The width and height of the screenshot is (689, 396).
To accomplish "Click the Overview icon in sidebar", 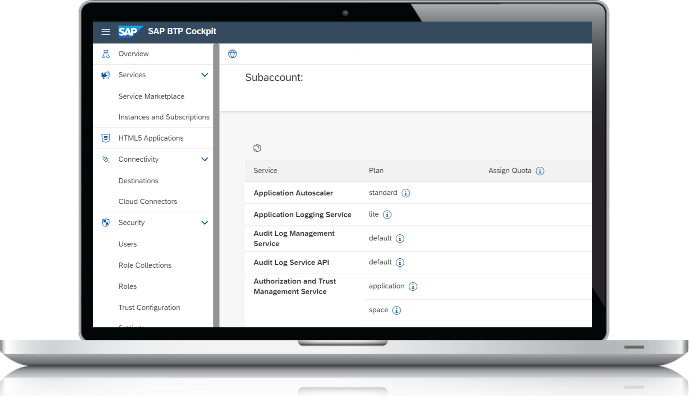I will pos(106,54).
